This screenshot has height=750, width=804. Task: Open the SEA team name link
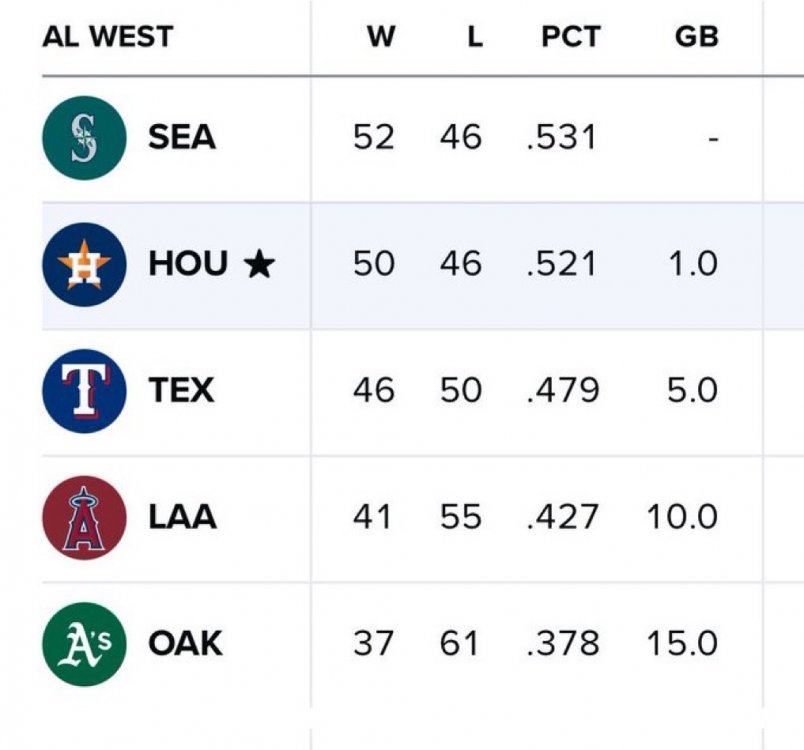coord(182,137)
